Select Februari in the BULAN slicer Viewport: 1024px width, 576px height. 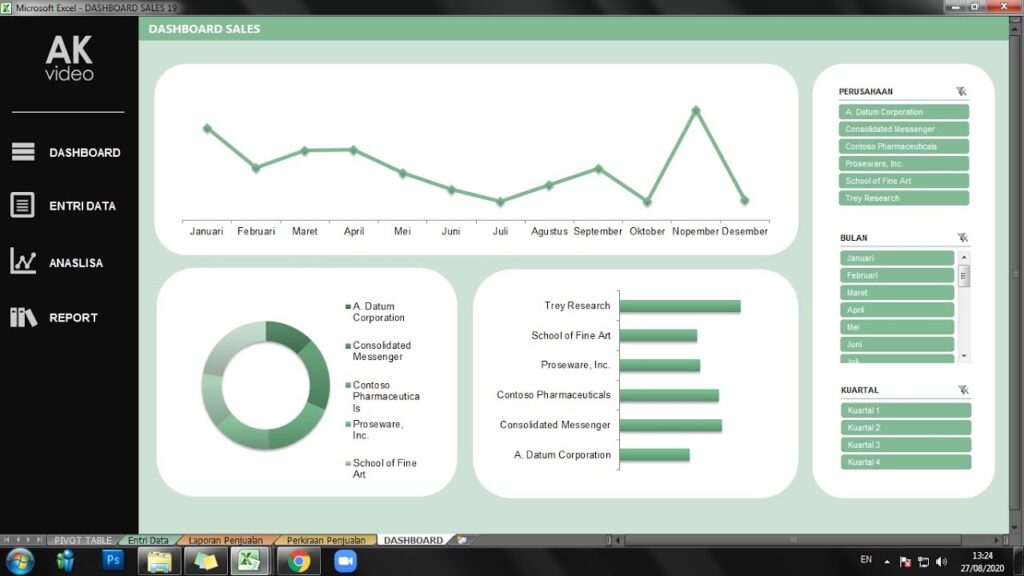[x=897, y=275]
